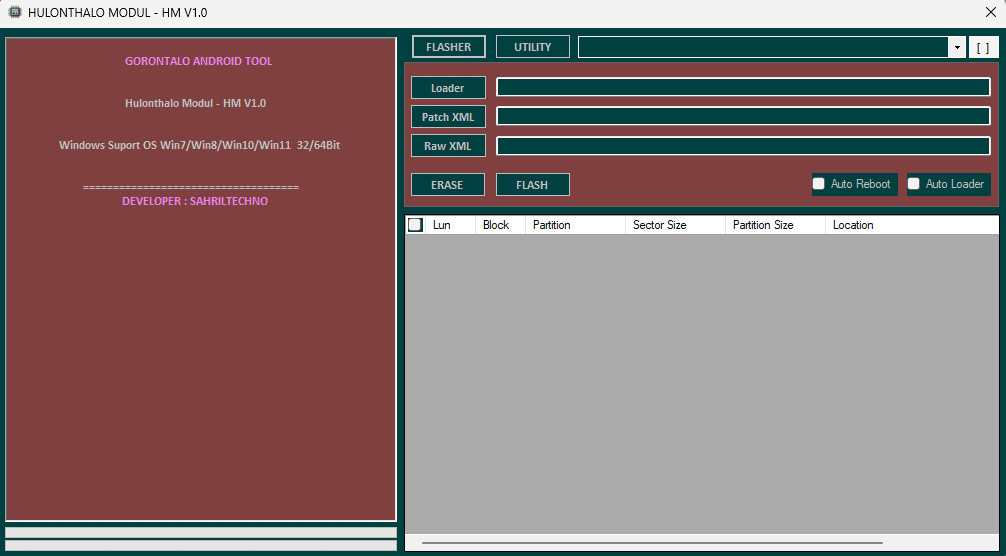Image resolution: width=1006 pixels, height=556 pixels.
Task: Click the app icon in title bar
Action: click(15, 13)
